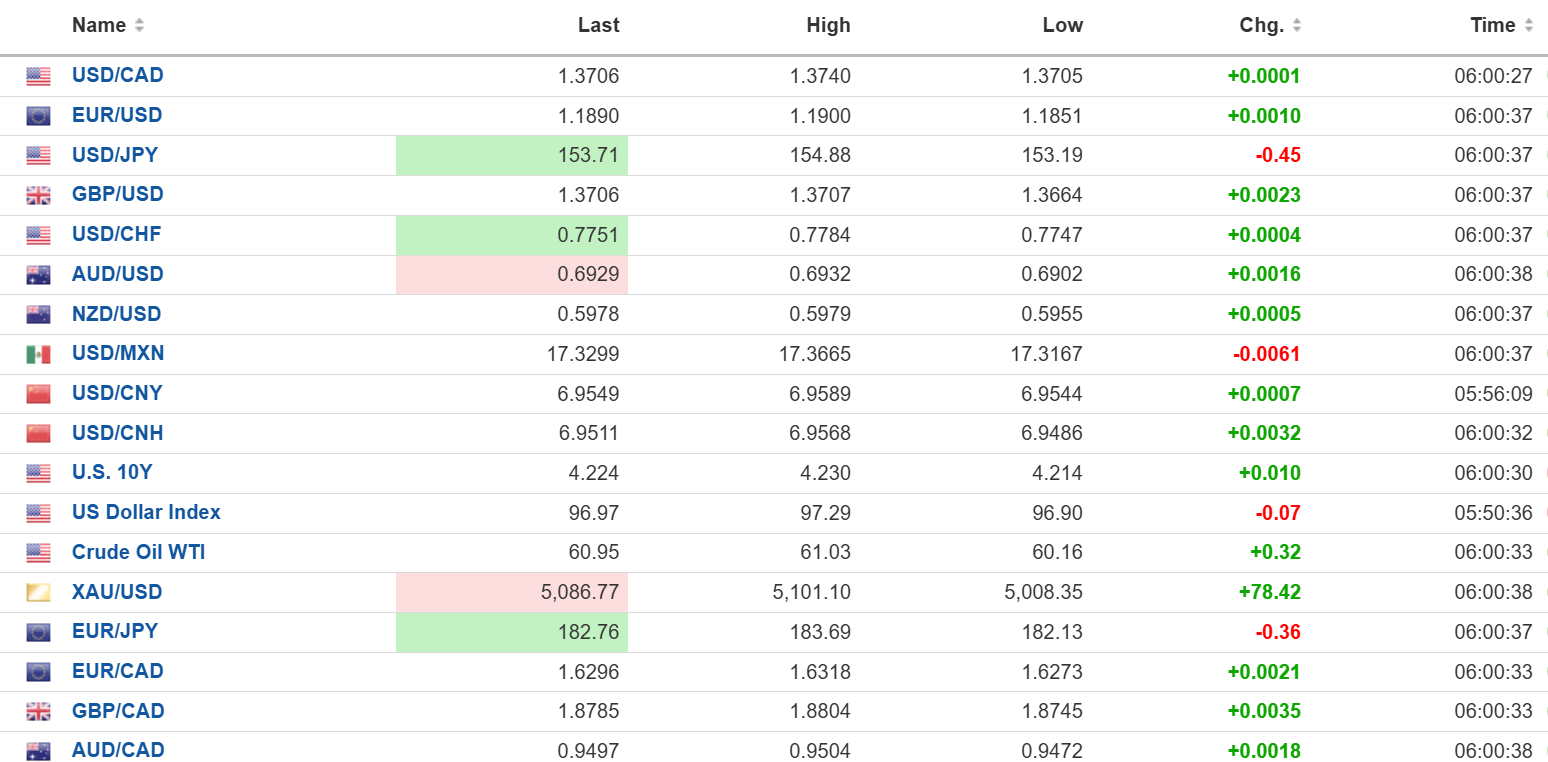This screenshot has width=1548, height=762.
Task: Click the US flag icon beside USD/CAD
Action: point(38,76)
